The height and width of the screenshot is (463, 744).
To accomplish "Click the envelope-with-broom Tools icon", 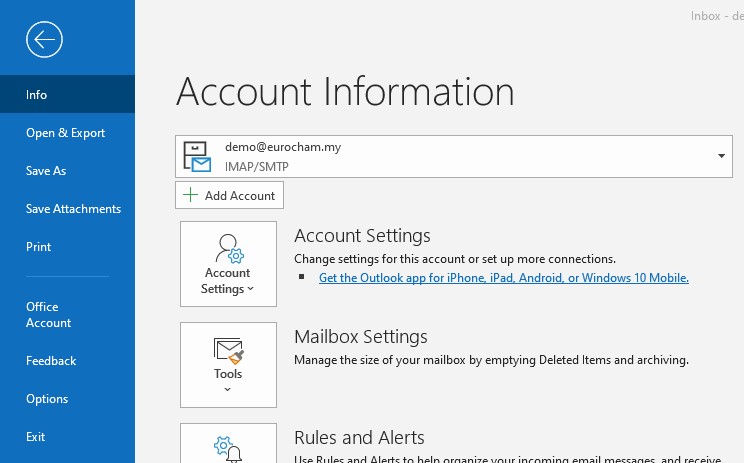I will point(229,351).
